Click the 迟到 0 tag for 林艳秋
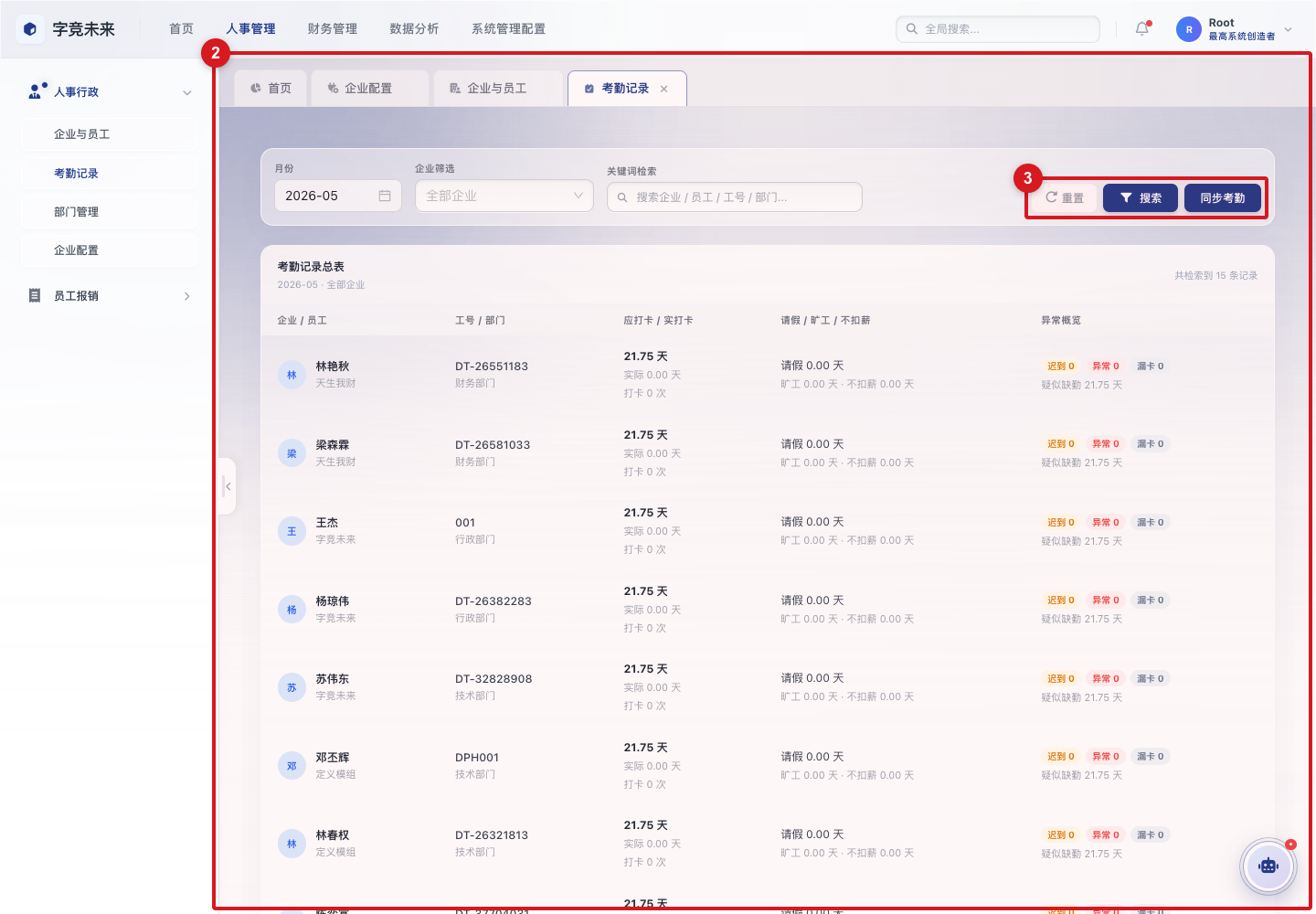1316x914 pixels. point(1060,366)
